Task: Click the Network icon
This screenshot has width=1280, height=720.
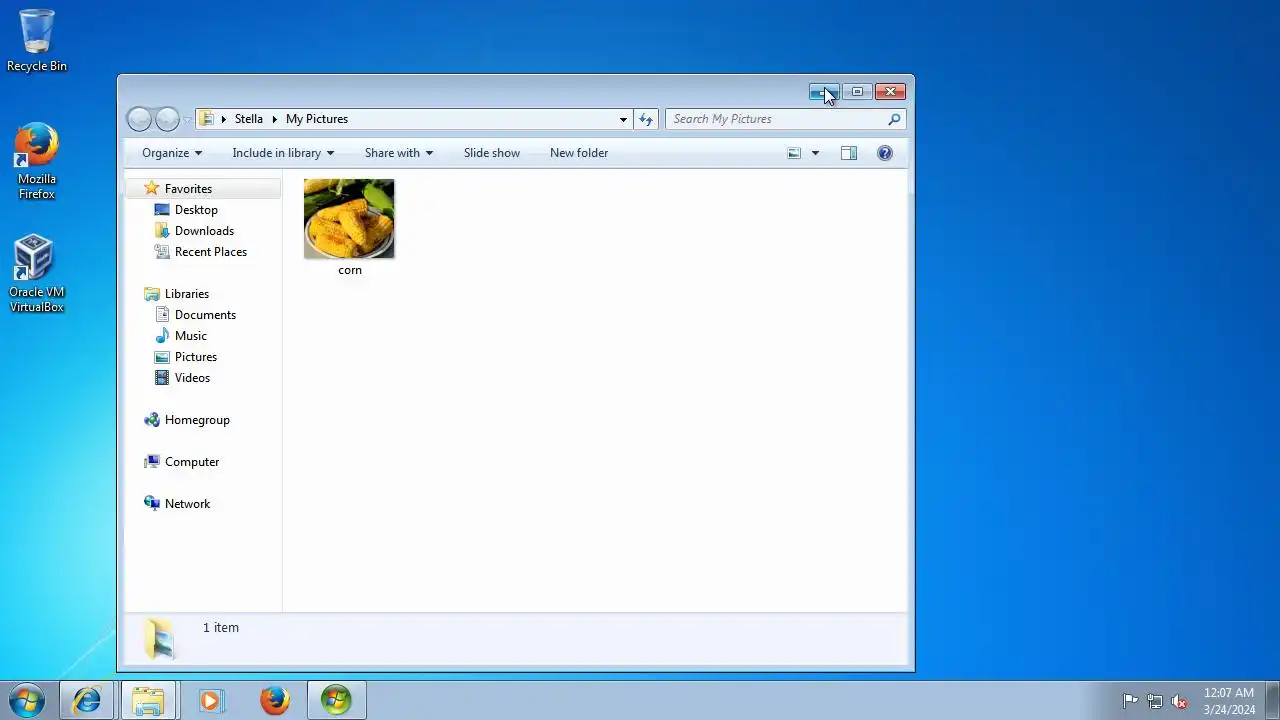Action: [x=152, y=503]
